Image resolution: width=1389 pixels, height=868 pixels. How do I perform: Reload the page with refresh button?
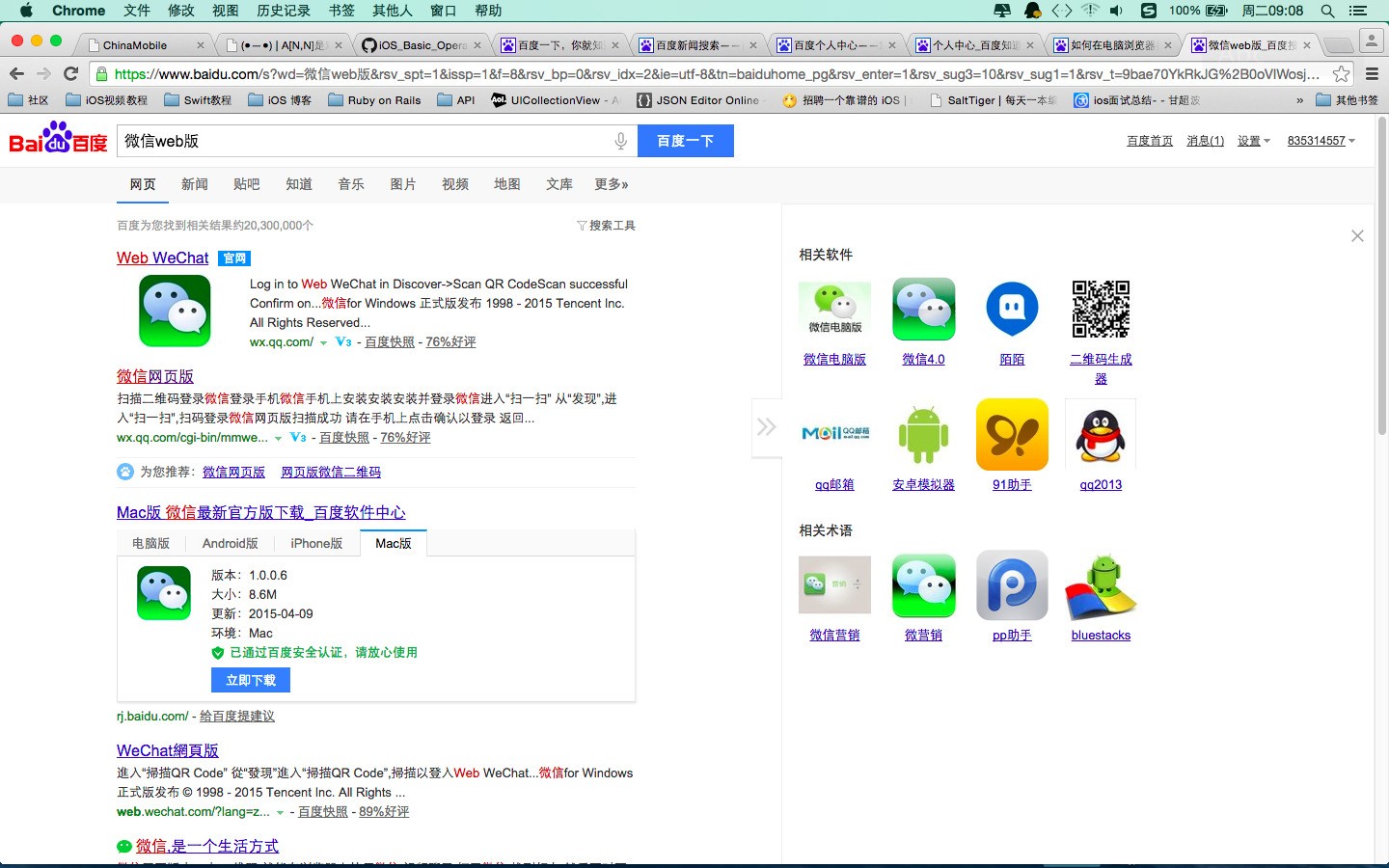[70, 74]
